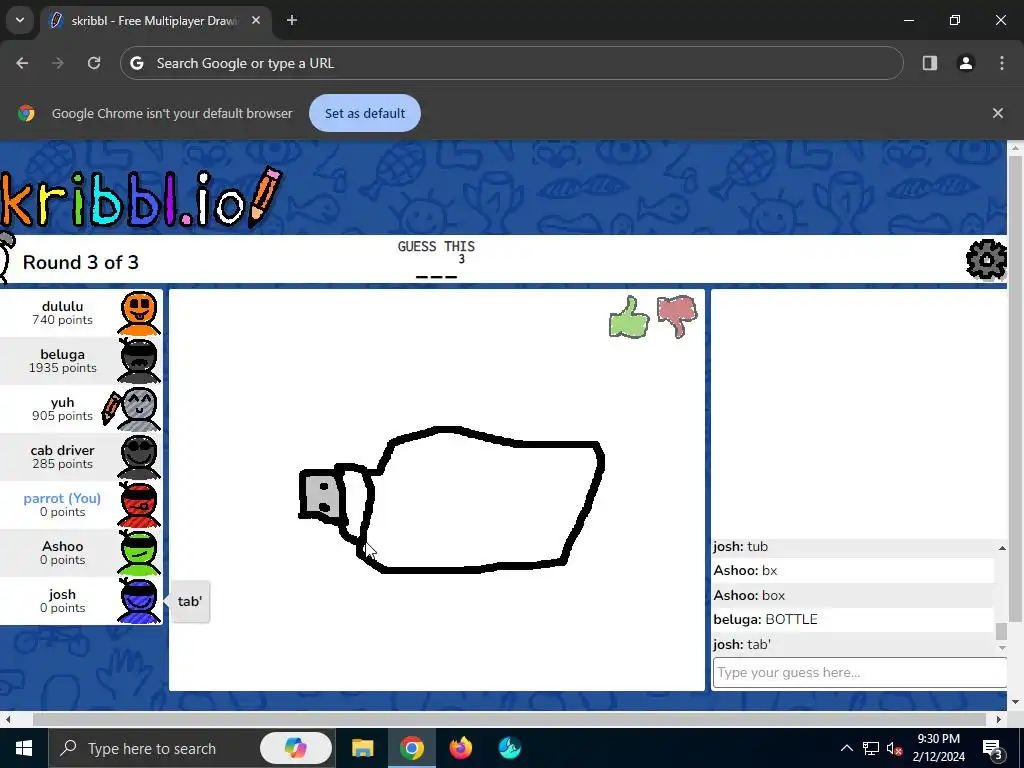
Task: Click the muted volume tray icon
Action: 894,748
